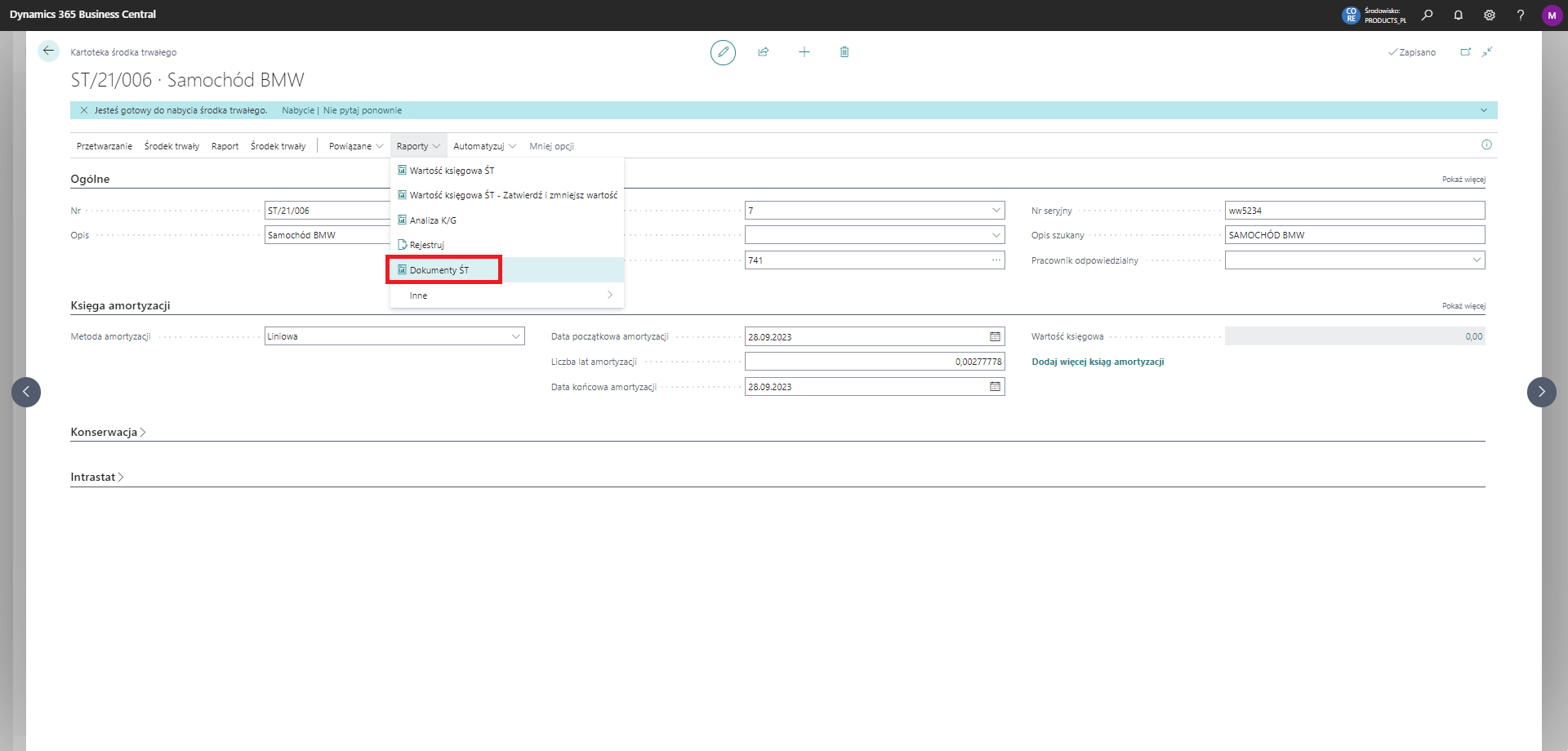Image resolution: width=1568 pixels, height=751 pixels.
Task: Click Dodaj więcej ksiąg amortyzacji link
Action: click(1098, 362)
